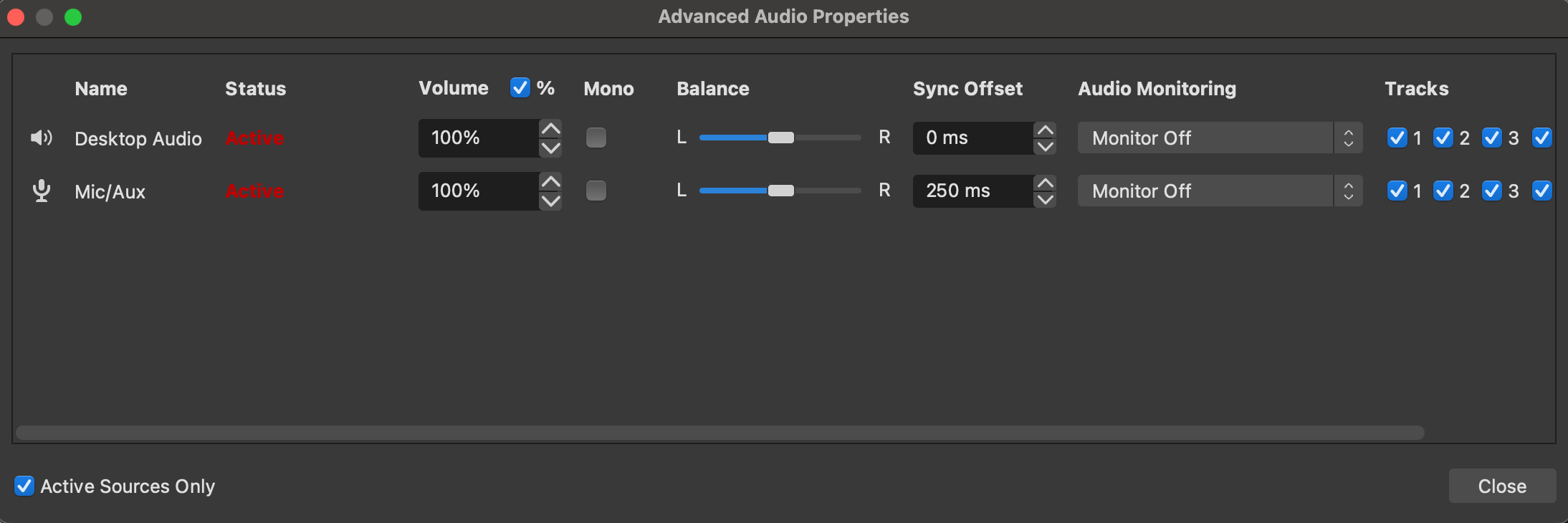Click the Balance column header

[713, 88]
